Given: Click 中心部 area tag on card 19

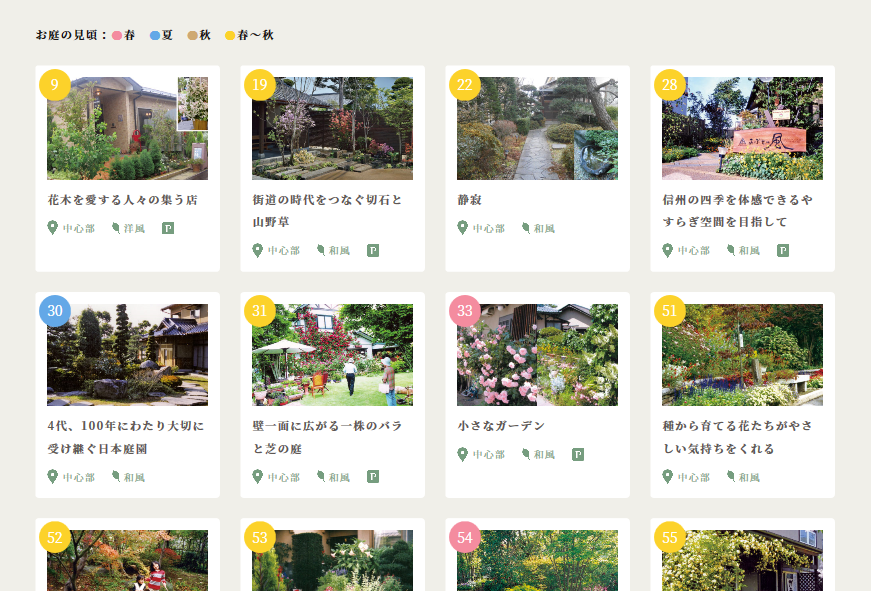Looking at the screenshot, I should pyautogui.click(x=284, y=251).
